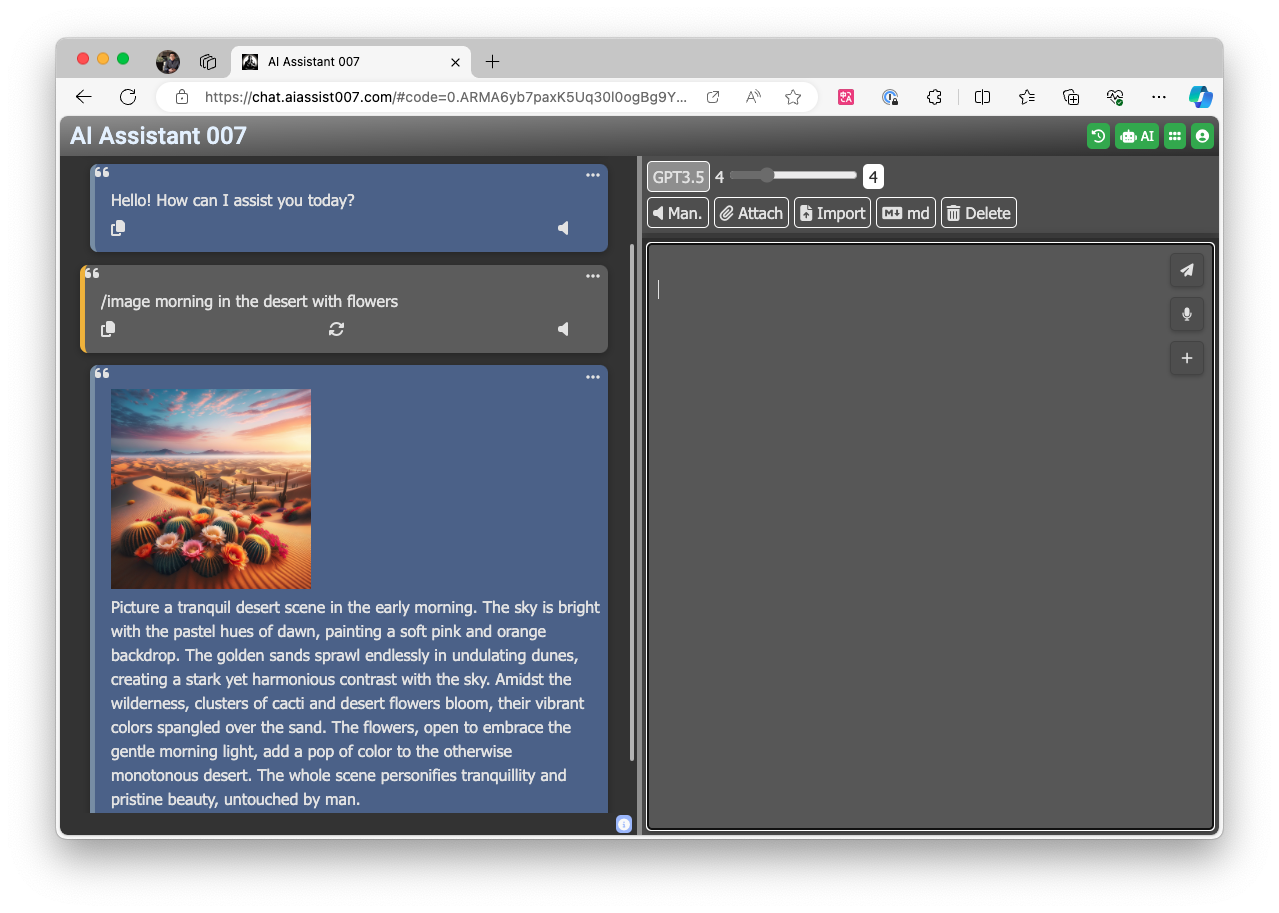1279x913 pixels.
Task: Toggle the GPT3.5 model button
Action: tap(678, 177)
